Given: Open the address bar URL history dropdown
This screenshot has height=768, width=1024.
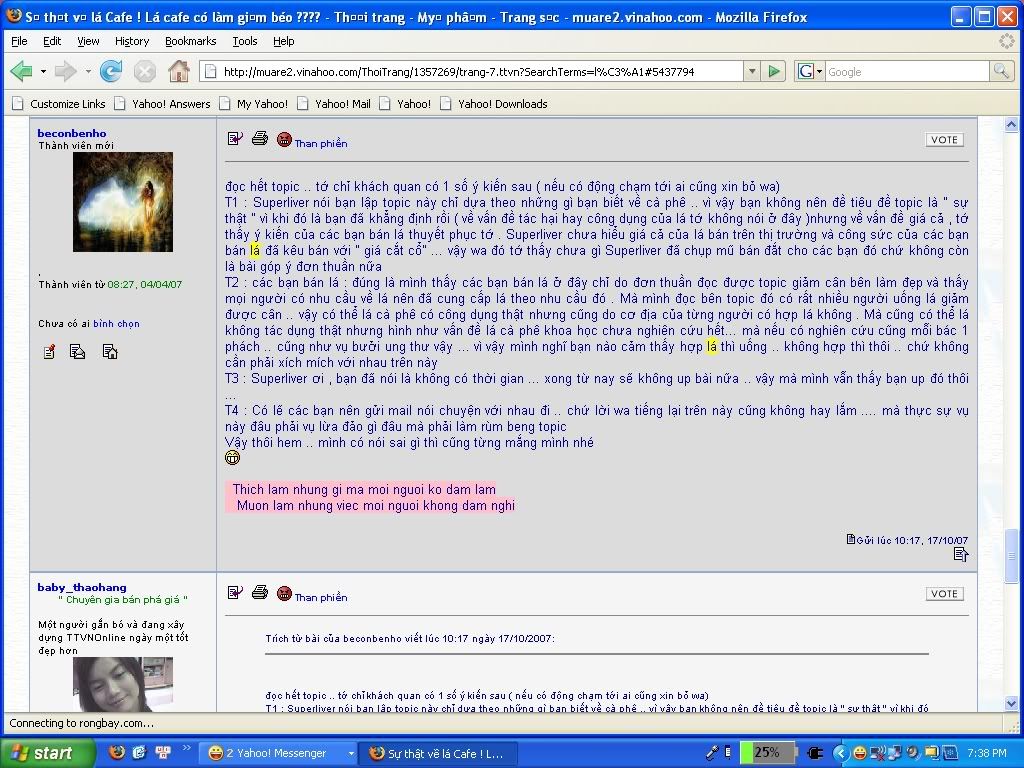Looking at the screenshot, I should 752,71.
